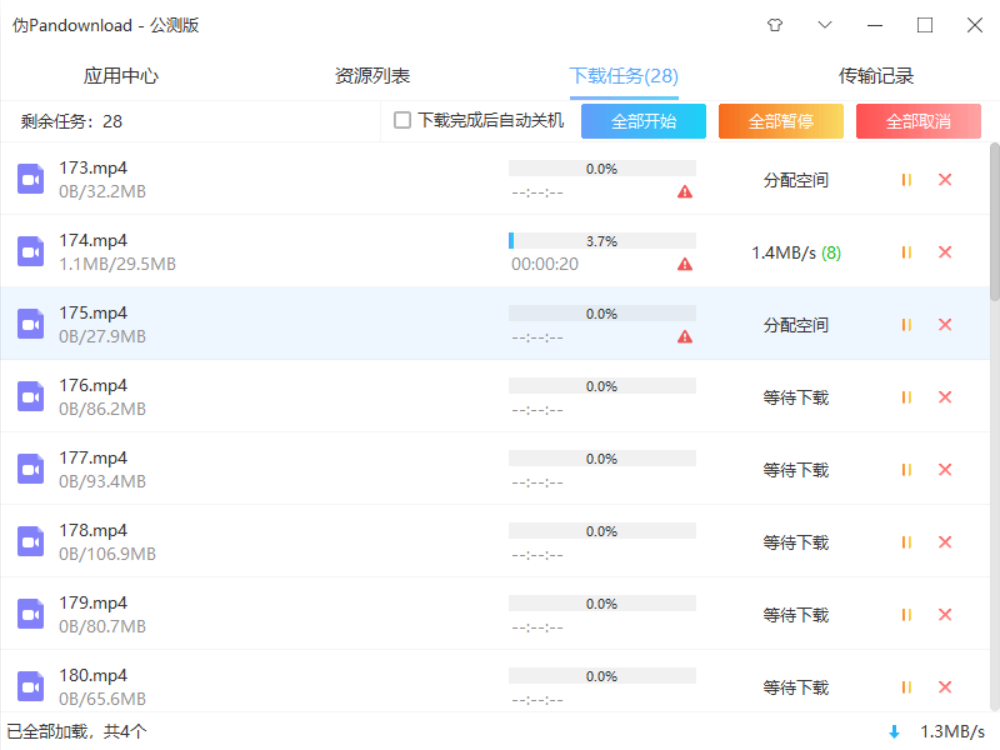
Task: Click the 全部开始 button
Action: tap(643, 122)
